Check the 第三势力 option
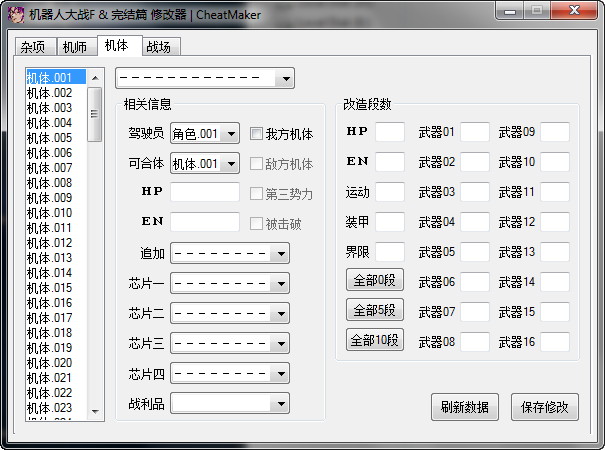The width and height of the screenshot is (605, 450). point(257,194)
